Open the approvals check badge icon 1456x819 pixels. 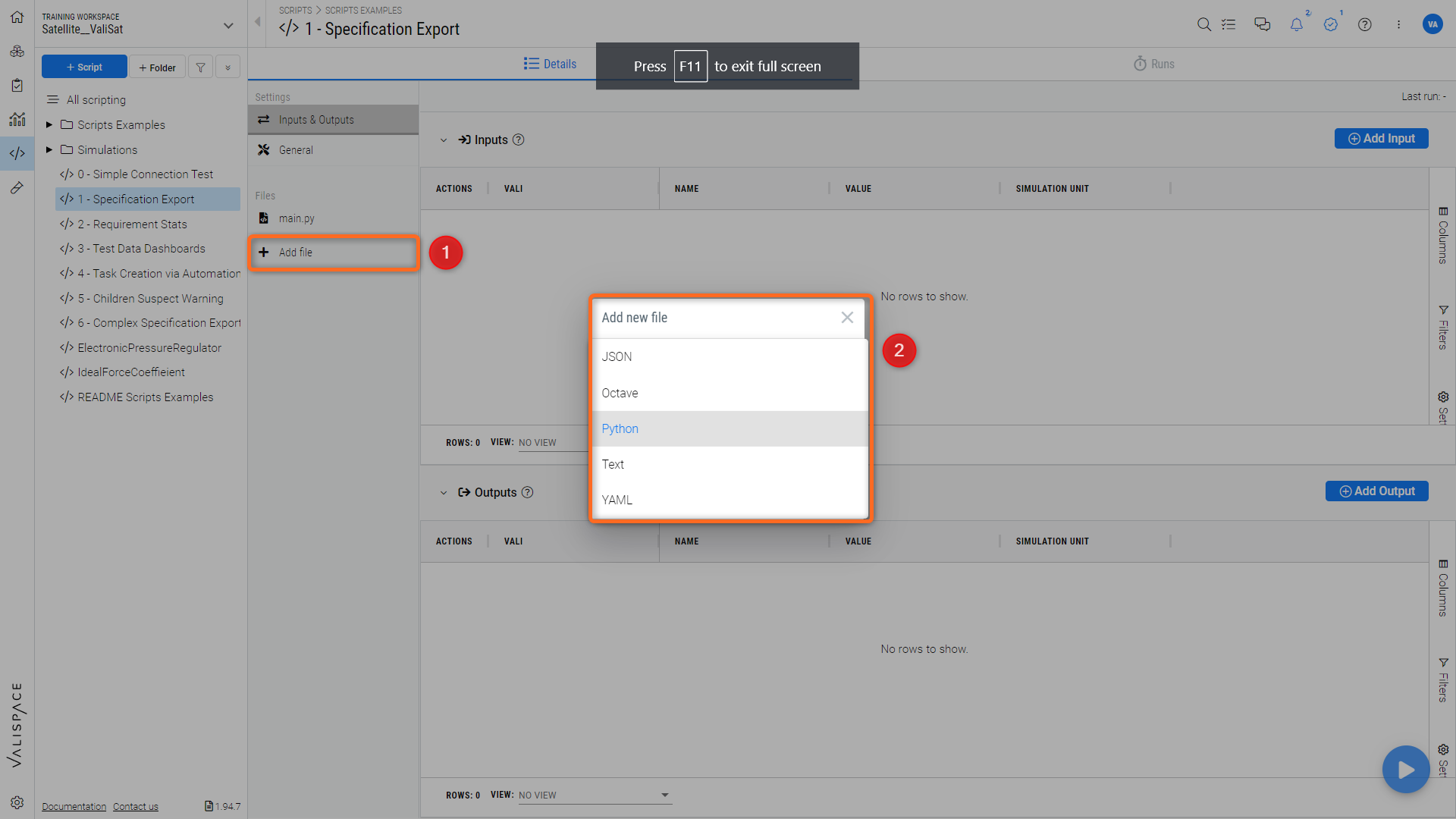click(x=1331, y=24)
